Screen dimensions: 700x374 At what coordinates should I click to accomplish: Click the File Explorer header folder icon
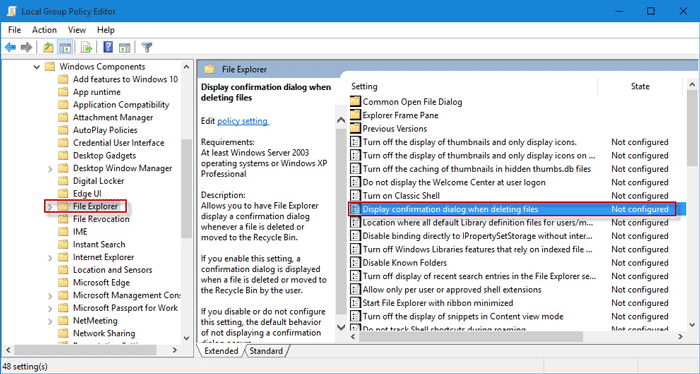point(209,69)
